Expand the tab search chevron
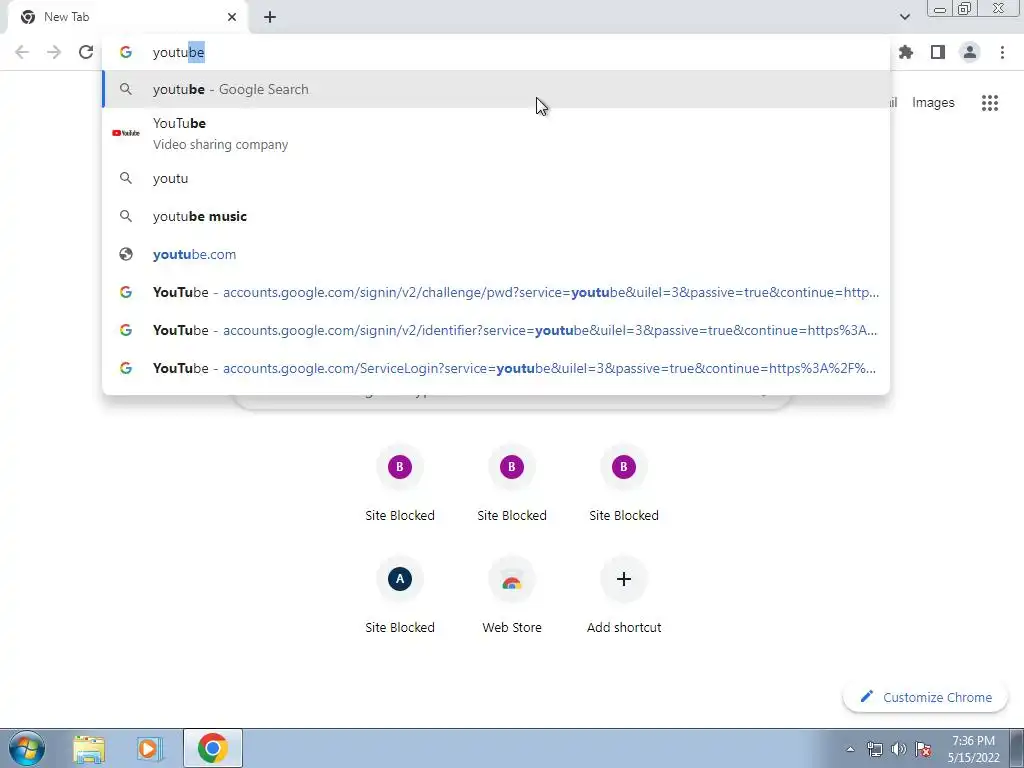 click(x=904, y=17)
